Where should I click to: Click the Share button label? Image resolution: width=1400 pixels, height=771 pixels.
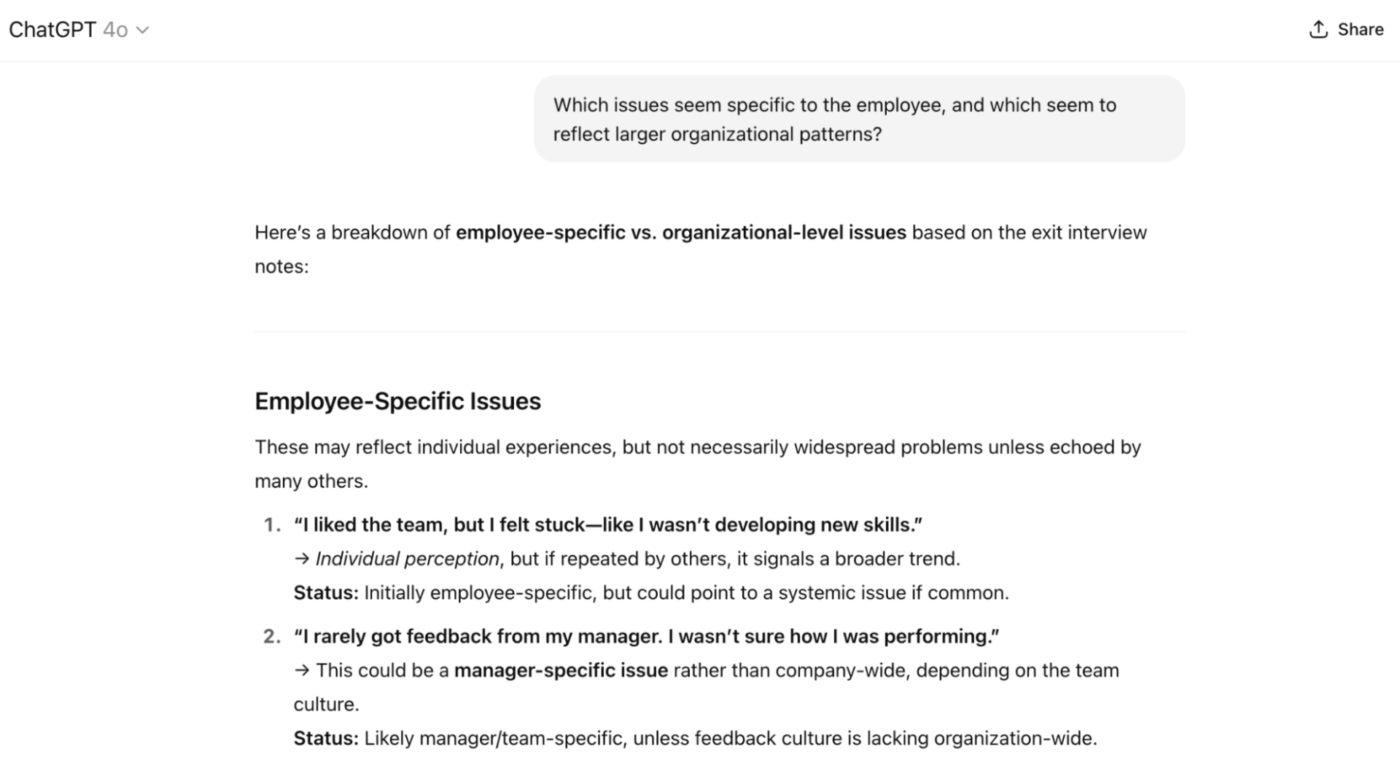[1360, 30]
